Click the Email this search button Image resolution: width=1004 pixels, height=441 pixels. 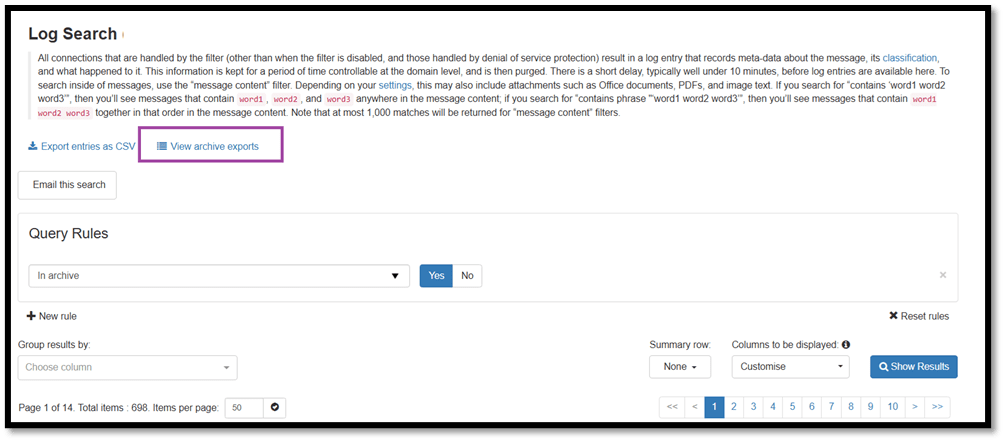(x=67, y=186)
